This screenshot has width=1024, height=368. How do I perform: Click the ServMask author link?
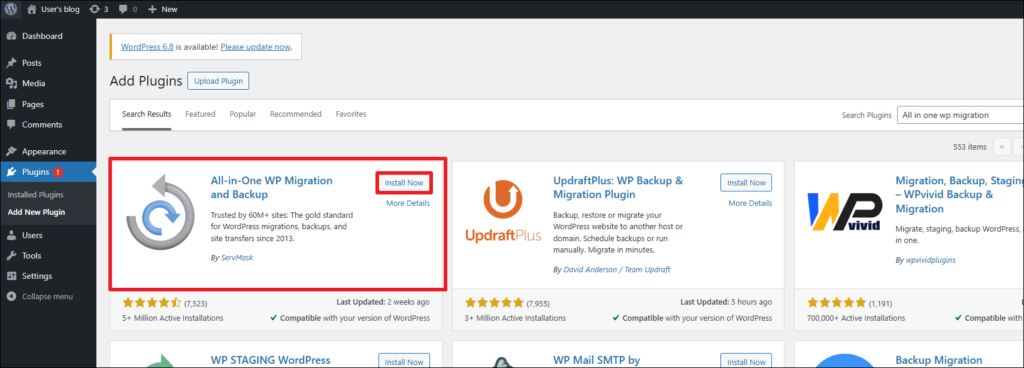coord(236,258)
